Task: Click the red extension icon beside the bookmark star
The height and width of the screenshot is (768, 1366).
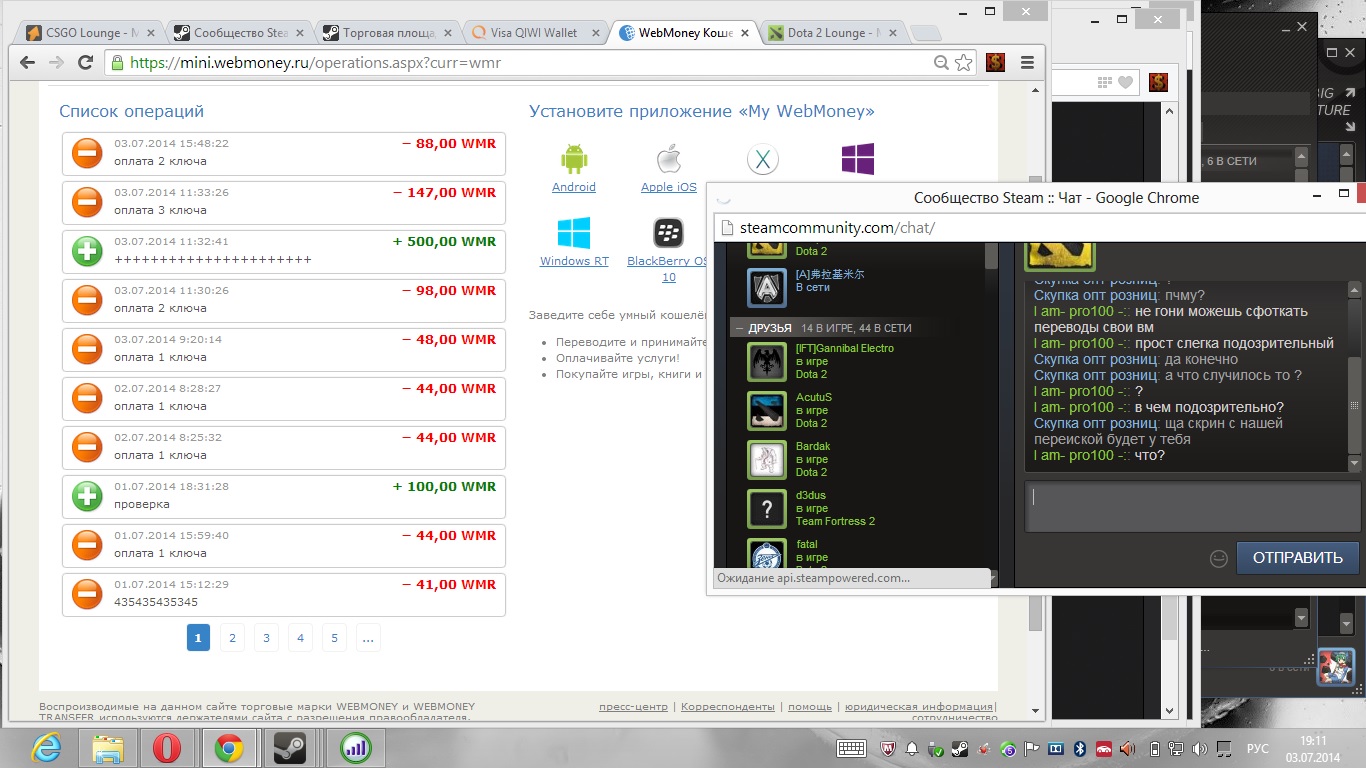Action: coord(995,62)
